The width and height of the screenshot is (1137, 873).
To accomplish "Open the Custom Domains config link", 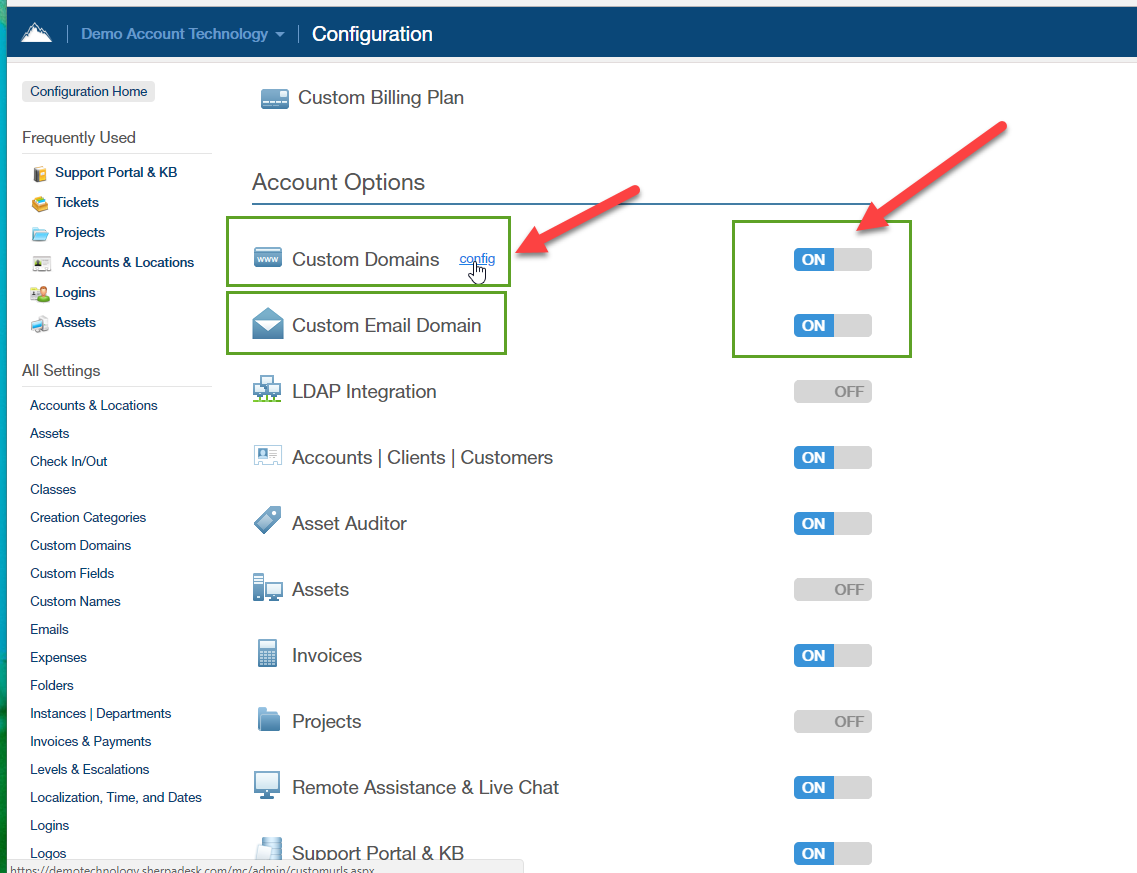I will click(476, 259).
